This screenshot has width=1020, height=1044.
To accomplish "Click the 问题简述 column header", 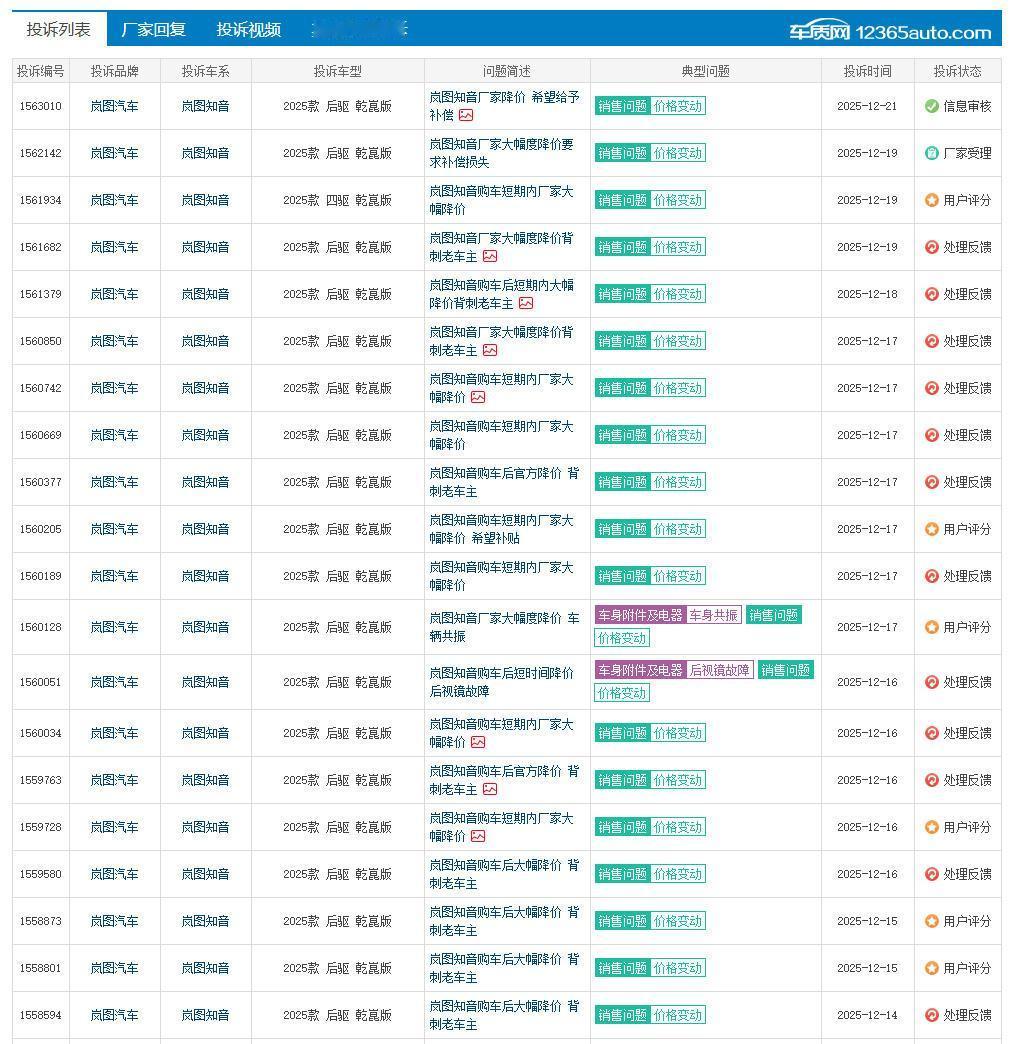I will pos(507,71).
